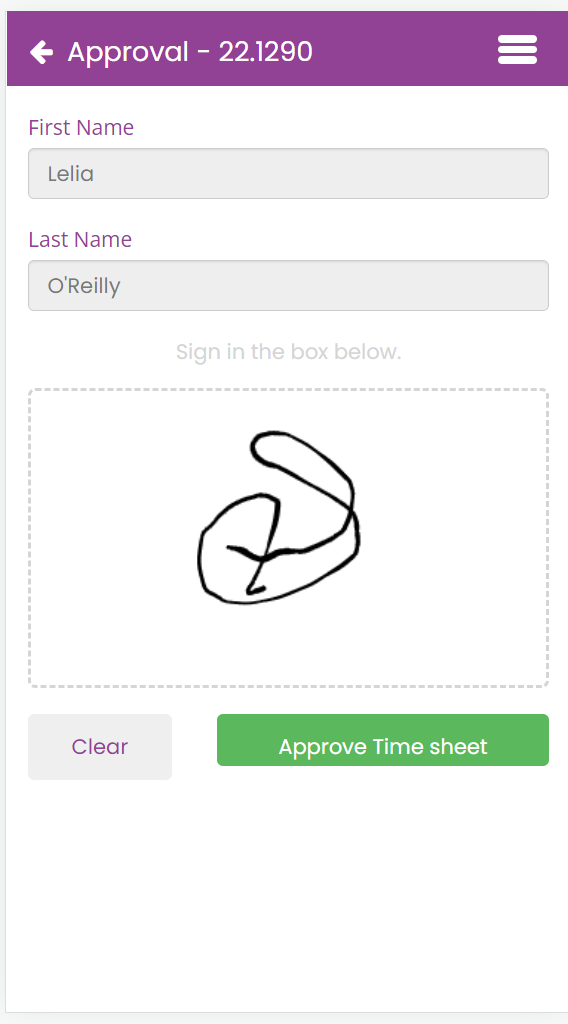Select the First Name field containing Lelia
This screenshot has height=1024, width=568.
(288, 174)
